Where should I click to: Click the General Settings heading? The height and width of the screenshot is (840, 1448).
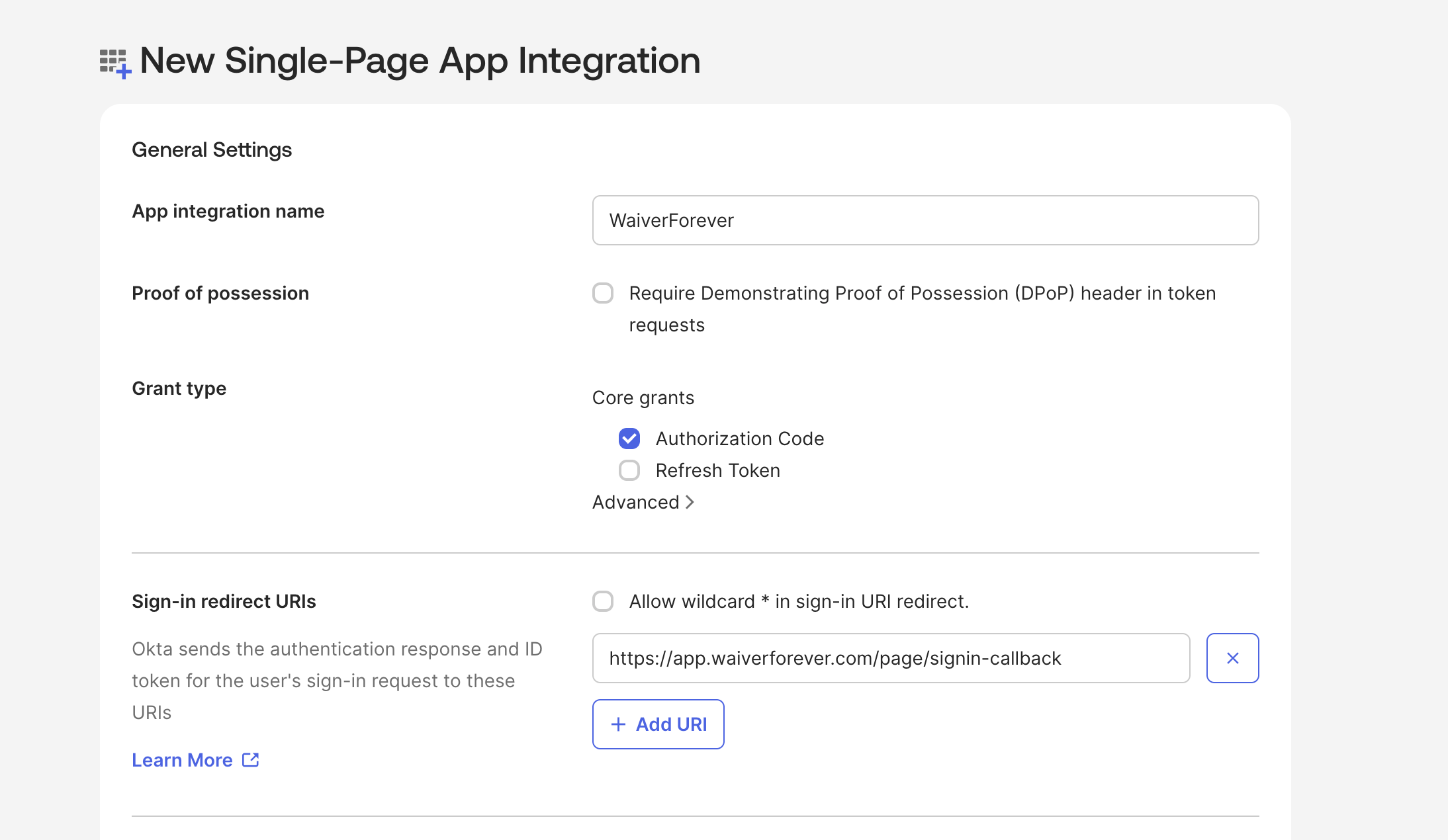212,149
